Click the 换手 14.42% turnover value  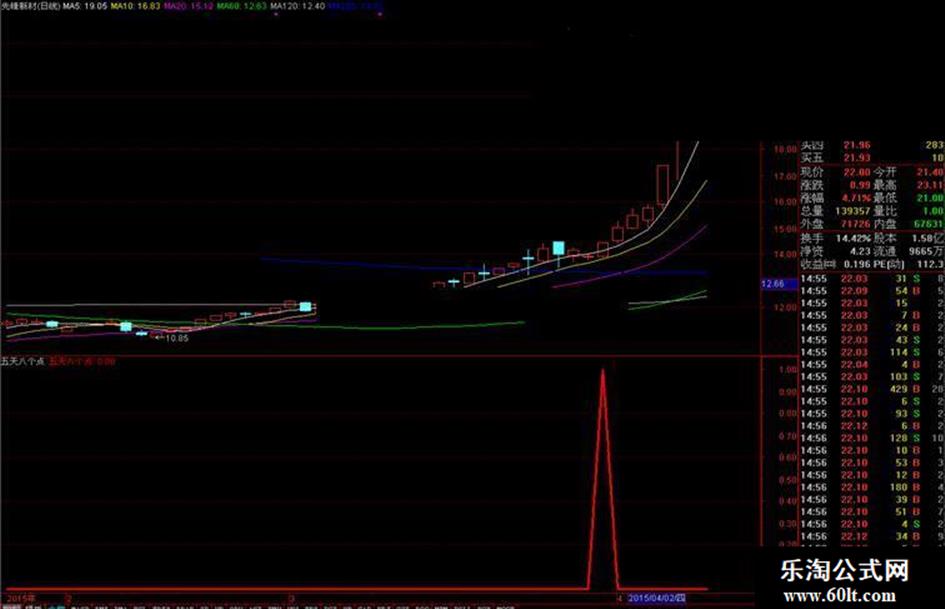click(853, 238)
